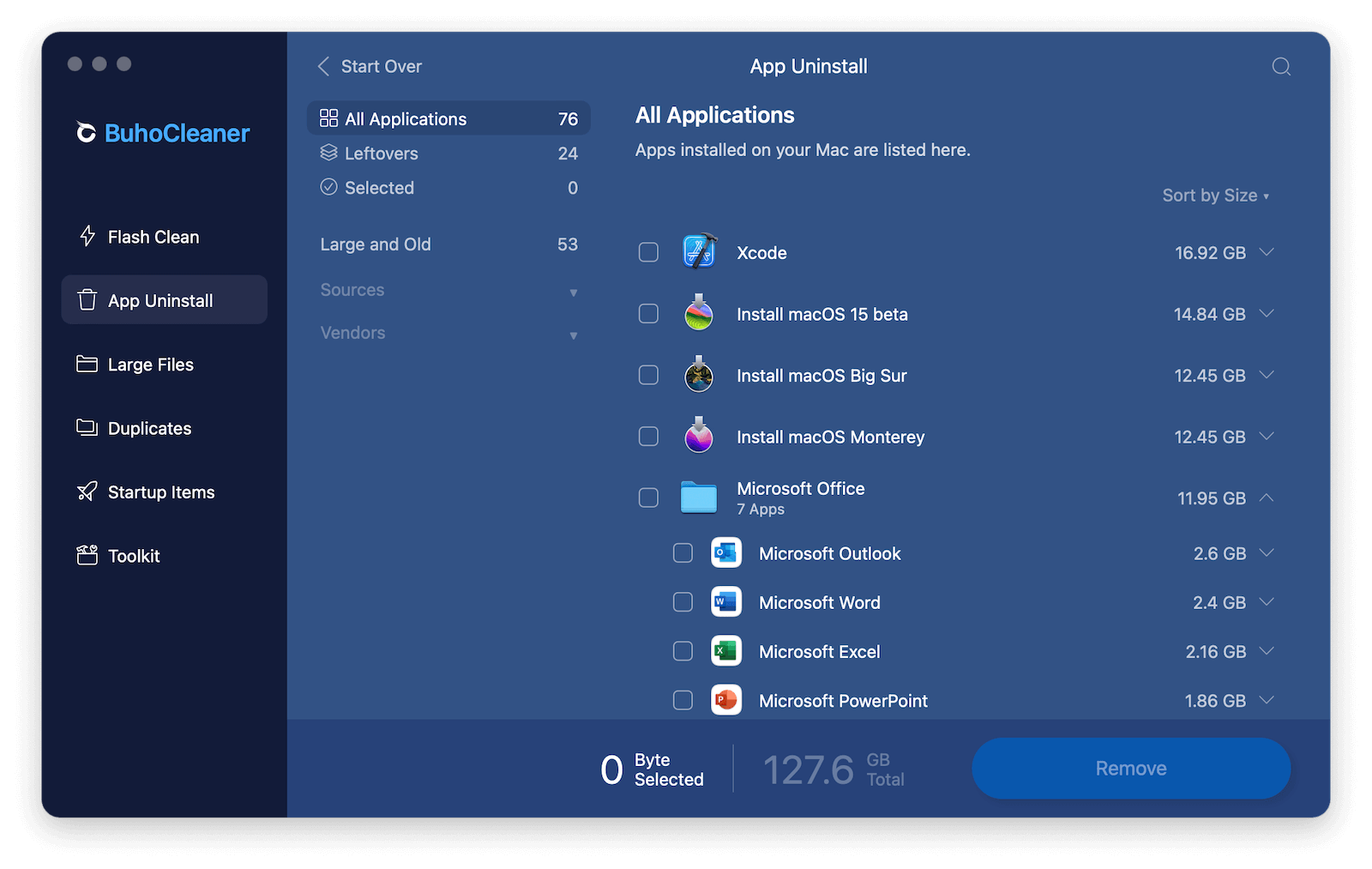1372x869 pixels.
Task: Click the All Applications grid icon
Action: [328, 118]
